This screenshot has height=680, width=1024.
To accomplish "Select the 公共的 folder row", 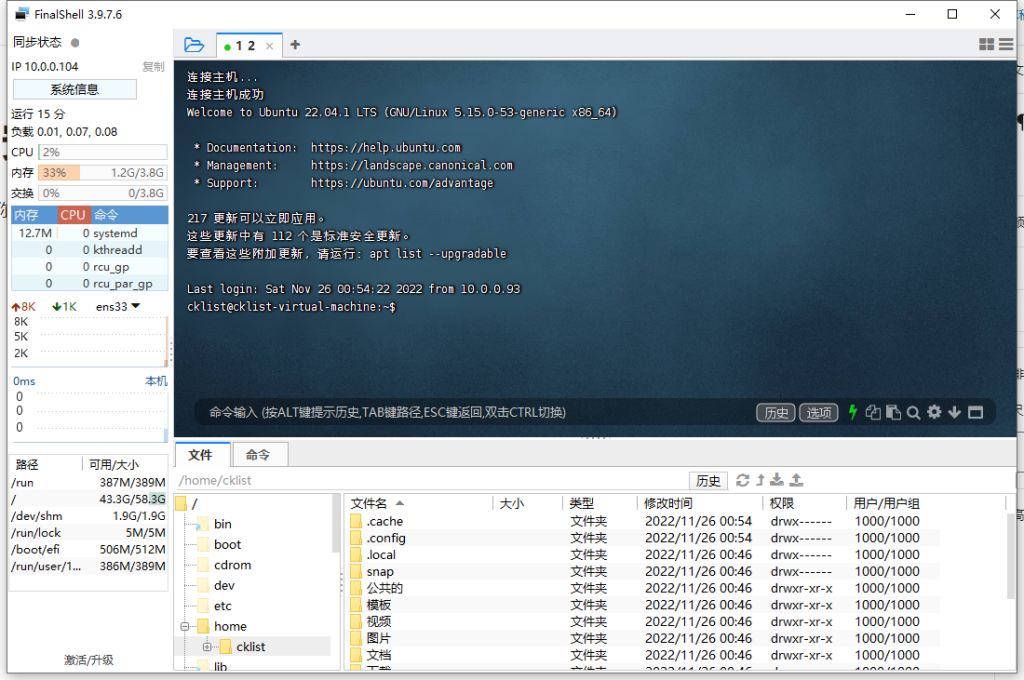I will 644,588.
